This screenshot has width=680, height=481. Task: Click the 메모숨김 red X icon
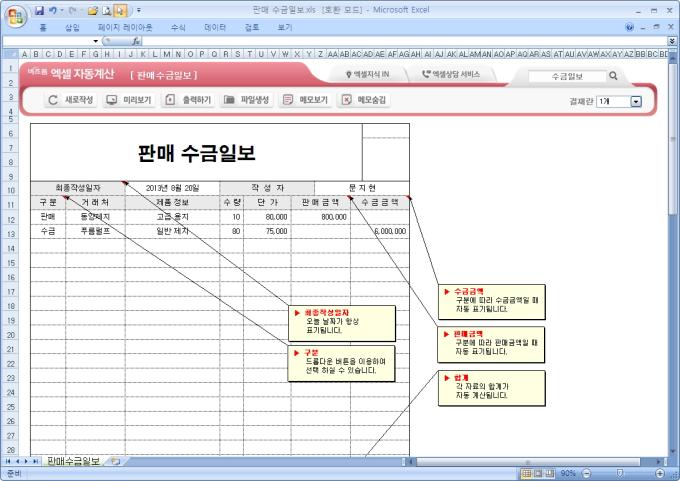click(x=347, y=100)
